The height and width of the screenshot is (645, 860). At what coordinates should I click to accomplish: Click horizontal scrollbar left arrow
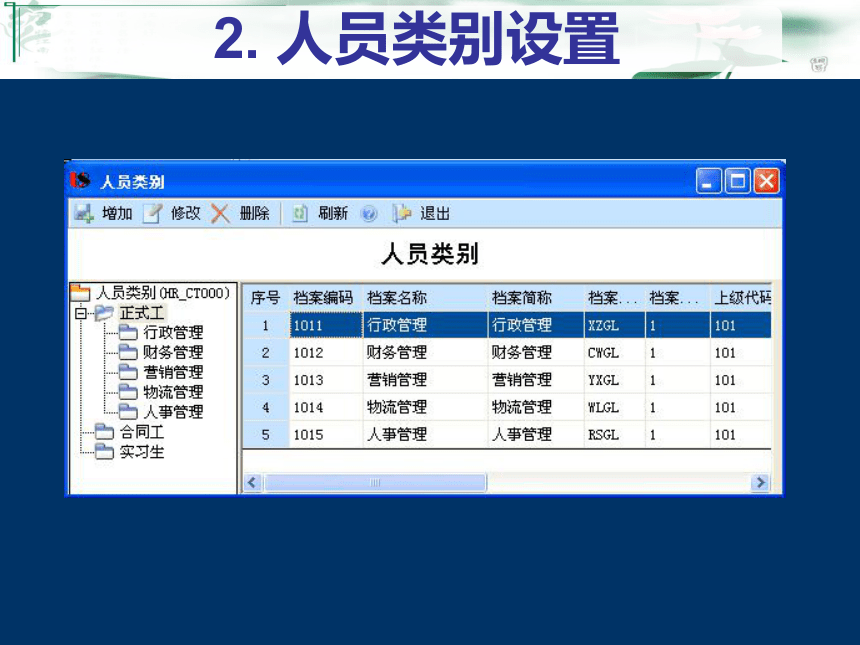point(253,483)
